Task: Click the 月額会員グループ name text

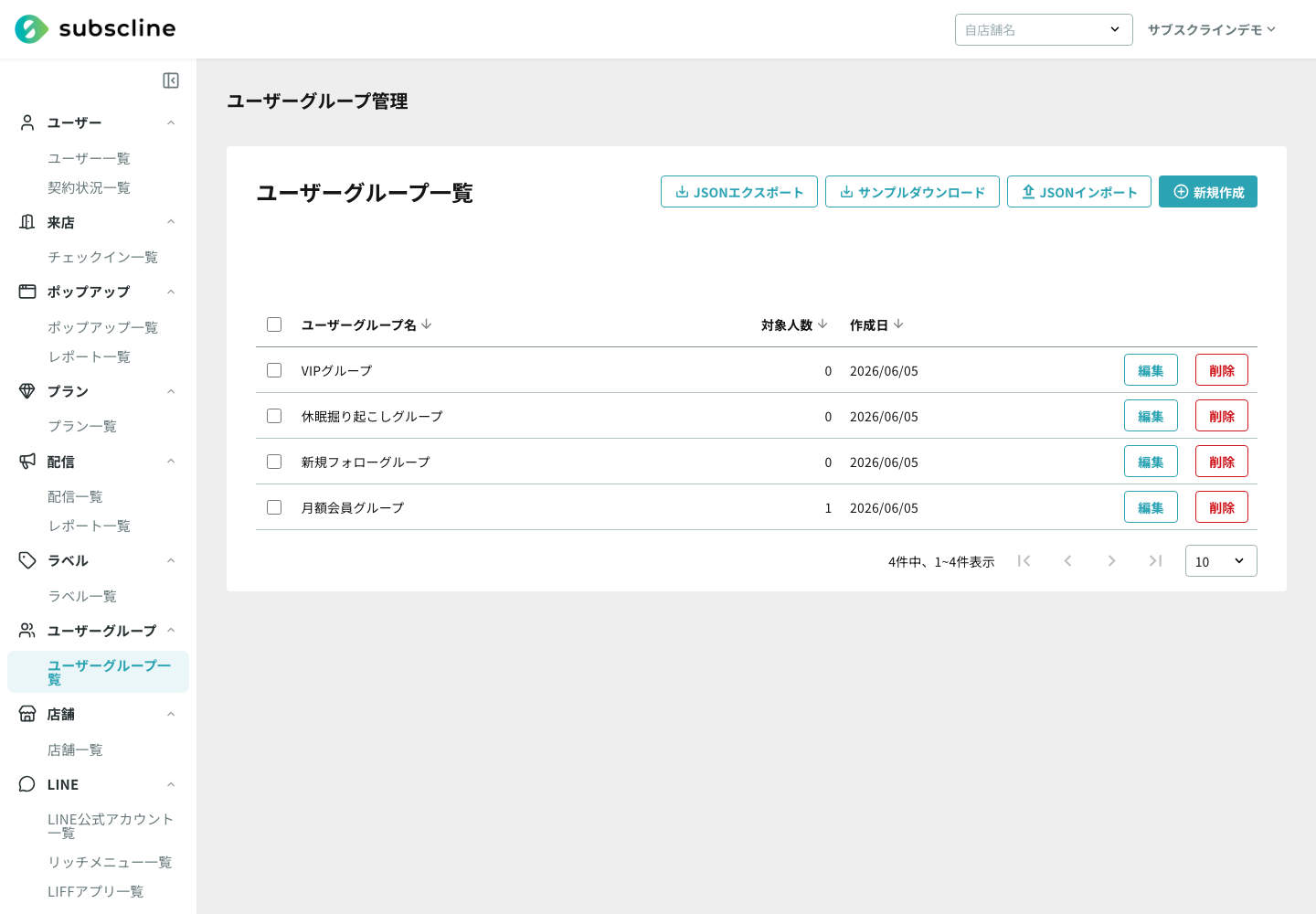Action: tap(353, 507)
